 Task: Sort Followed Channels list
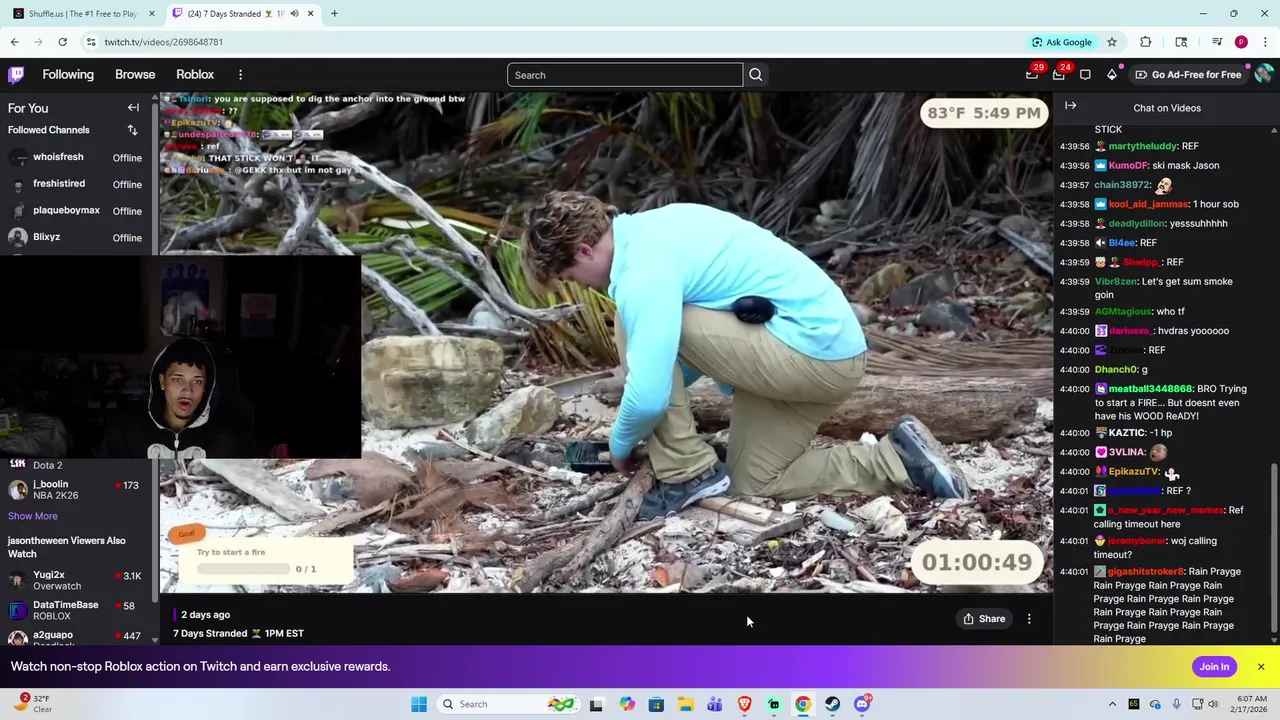click(132, 130)
